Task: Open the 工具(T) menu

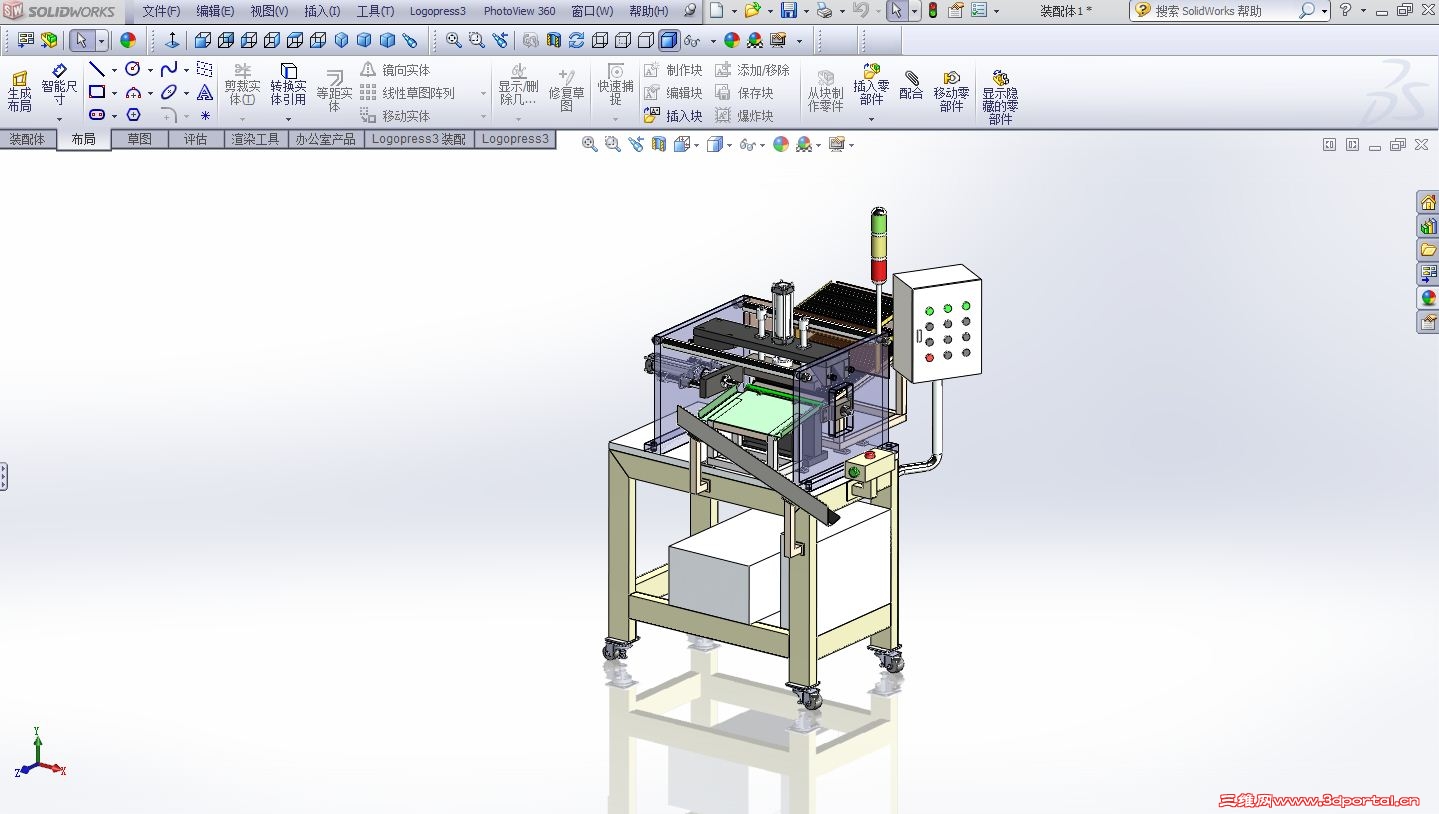Action: click(x=375, y=11)
